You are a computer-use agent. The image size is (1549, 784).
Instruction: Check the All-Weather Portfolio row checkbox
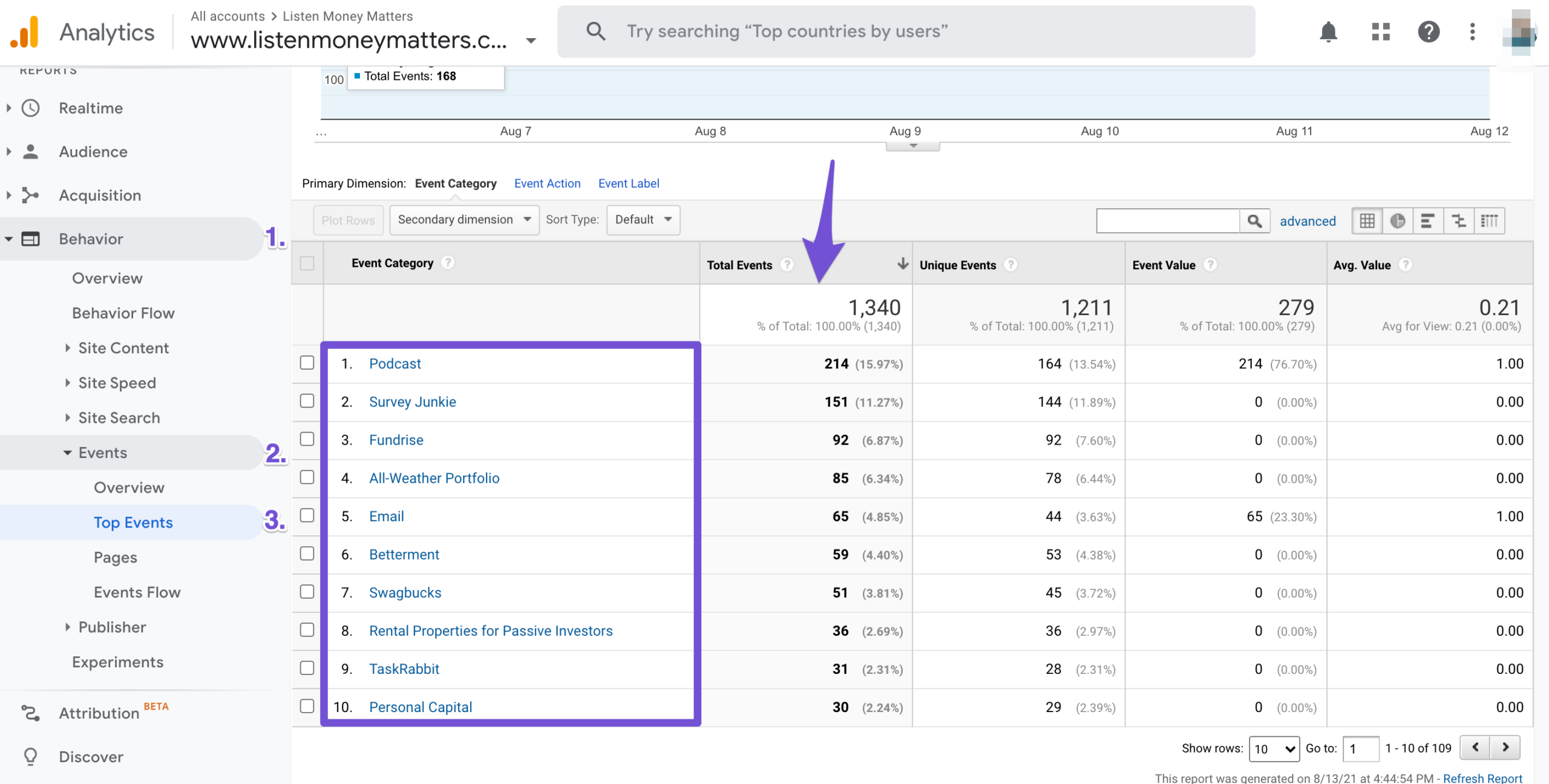pos(307,477)
